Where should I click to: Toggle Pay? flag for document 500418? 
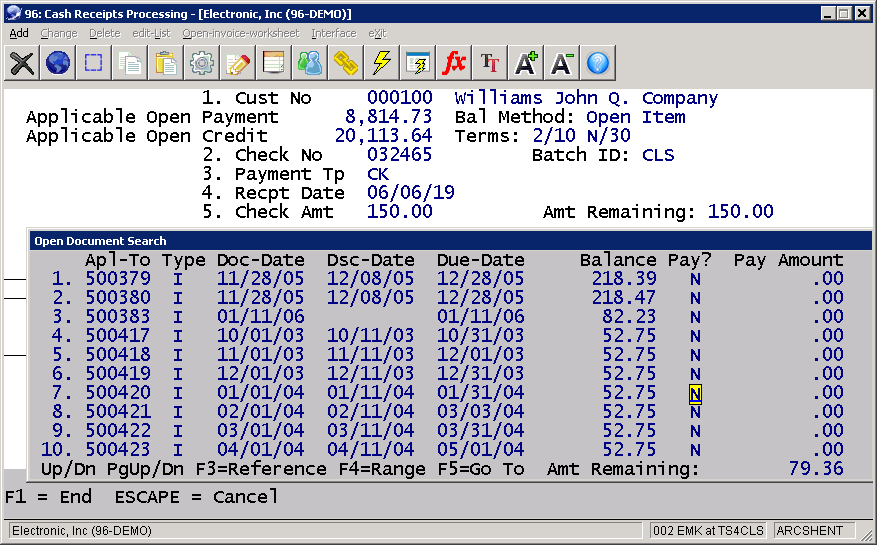(x=695, y=355)
